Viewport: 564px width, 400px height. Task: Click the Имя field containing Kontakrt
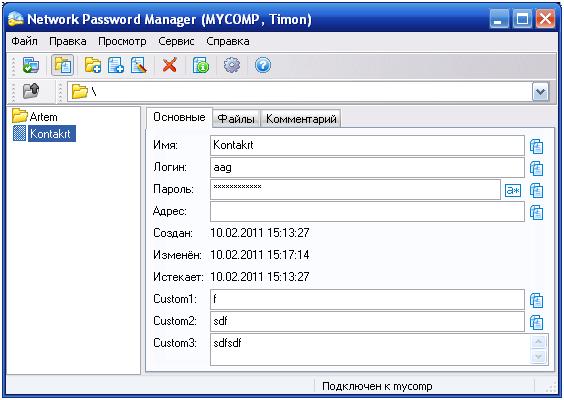[367, 145]
